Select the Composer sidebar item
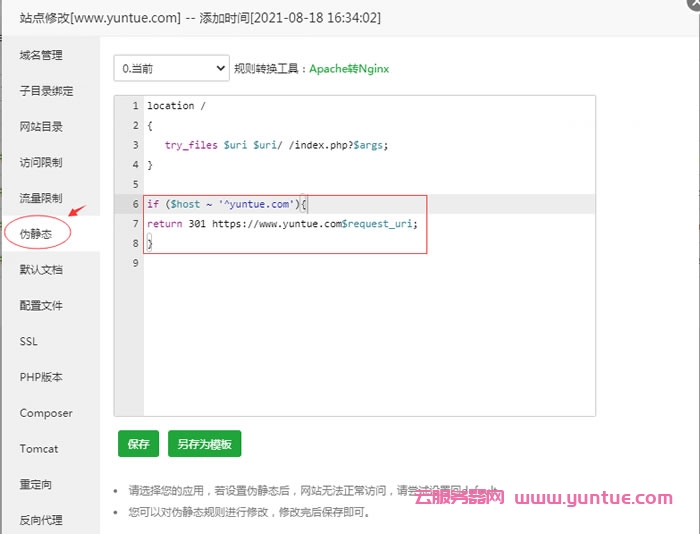 point(46,413)
